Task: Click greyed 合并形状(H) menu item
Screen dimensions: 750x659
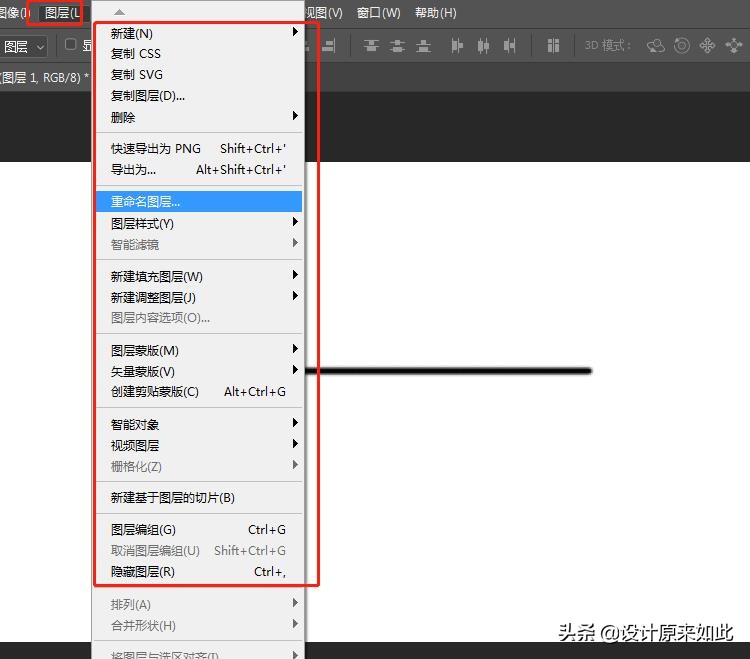Action: pyautogui.click(x=199, y=626)
